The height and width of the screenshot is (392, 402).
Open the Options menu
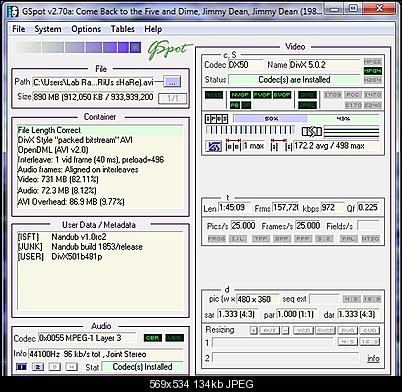click(86, 29)
